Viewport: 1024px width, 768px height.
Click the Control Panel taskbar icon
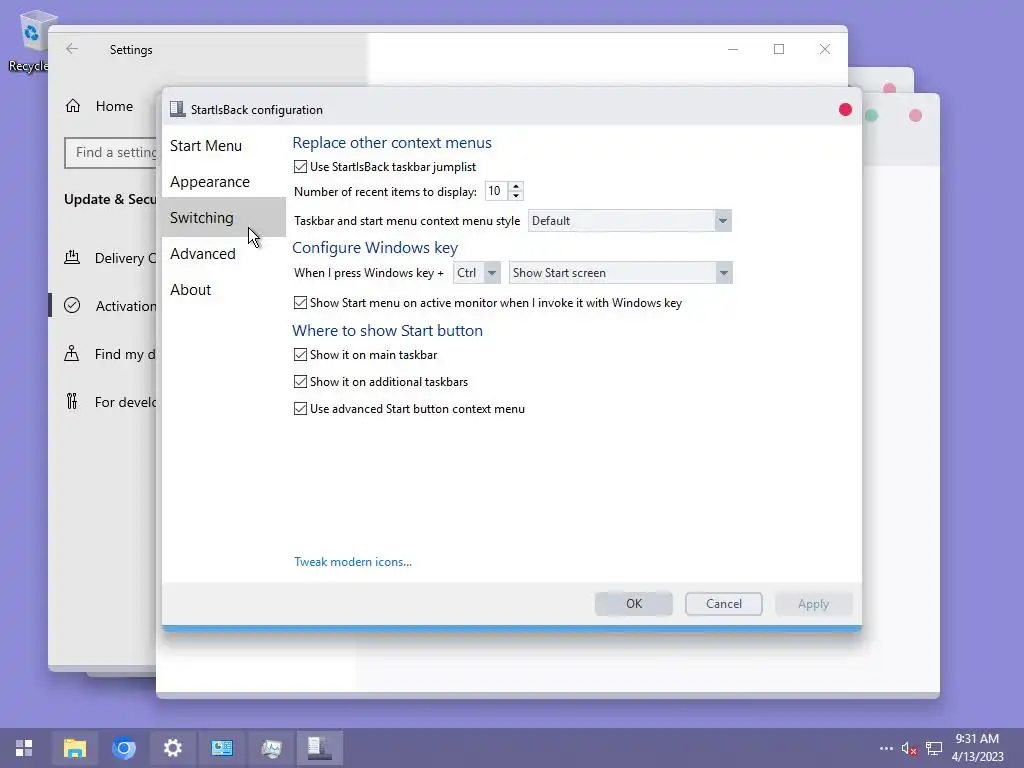tap(221, 748)
